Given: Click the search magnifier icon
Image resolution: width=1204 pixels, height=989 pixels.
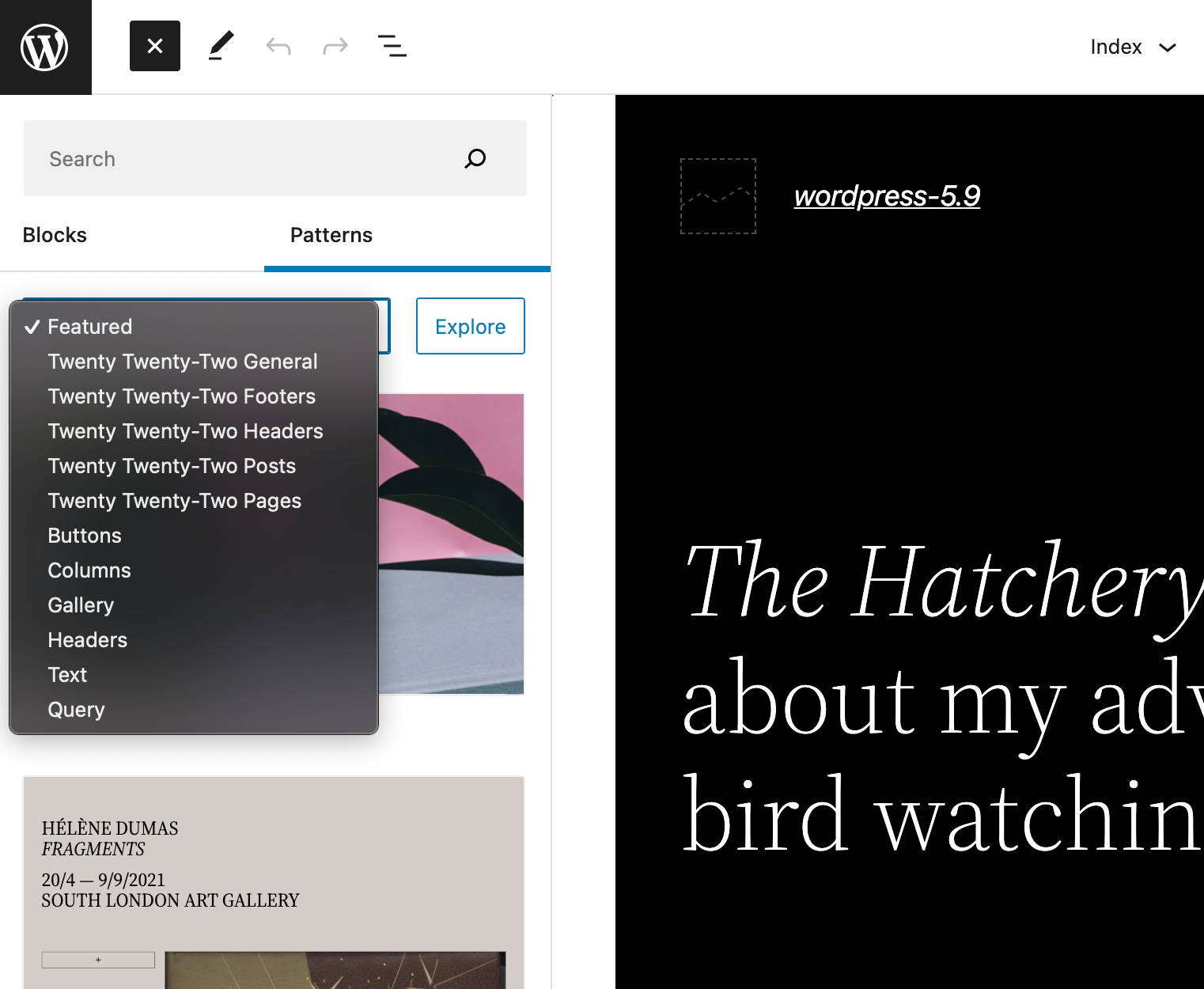Looking at the screenshot, I should pyautogui.click(x=475, y=159).
